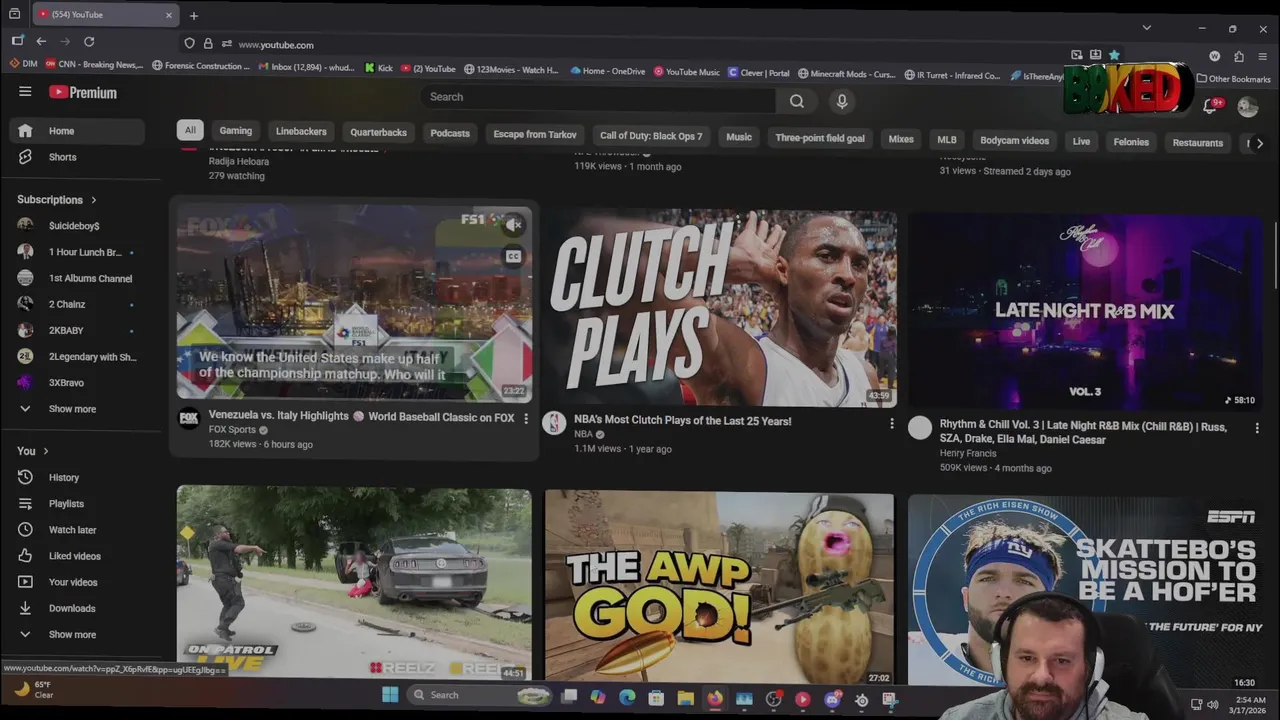
Task: Open Discord from the taskbar
Action: (x=832, y=699)
